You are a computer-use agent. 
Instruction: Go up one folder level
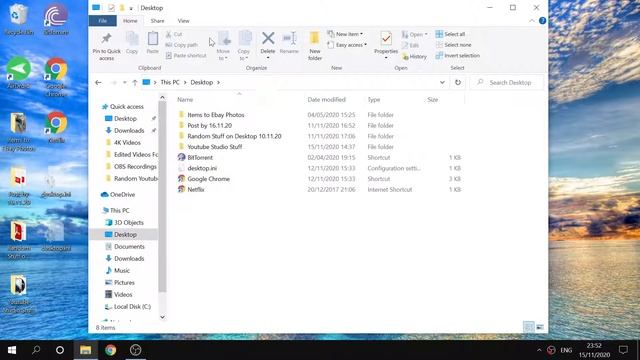click(135, 82)
